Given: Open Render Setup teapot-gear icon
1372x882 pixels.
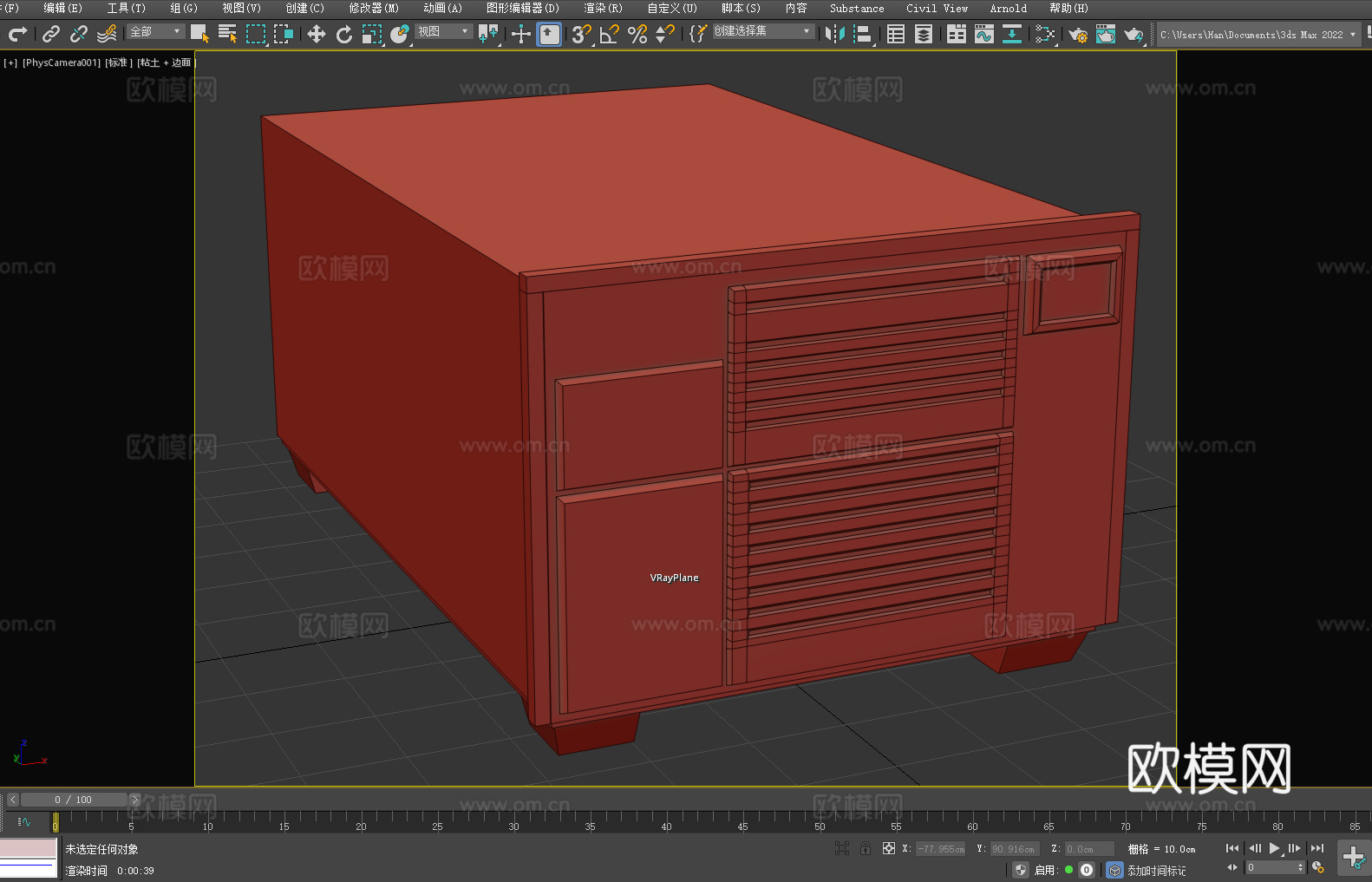Looking at the screenshot, I should (1078, 34).
